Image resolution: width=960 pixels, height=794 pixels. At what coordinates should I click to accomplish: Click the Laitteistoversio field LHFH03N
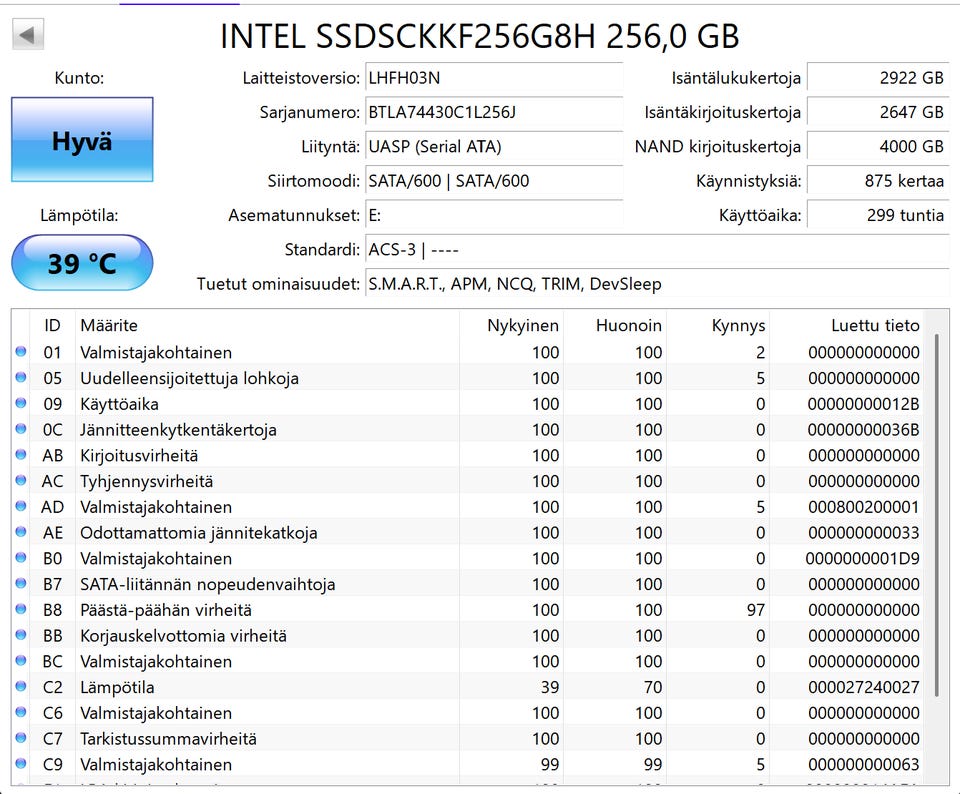coord(494,77)
